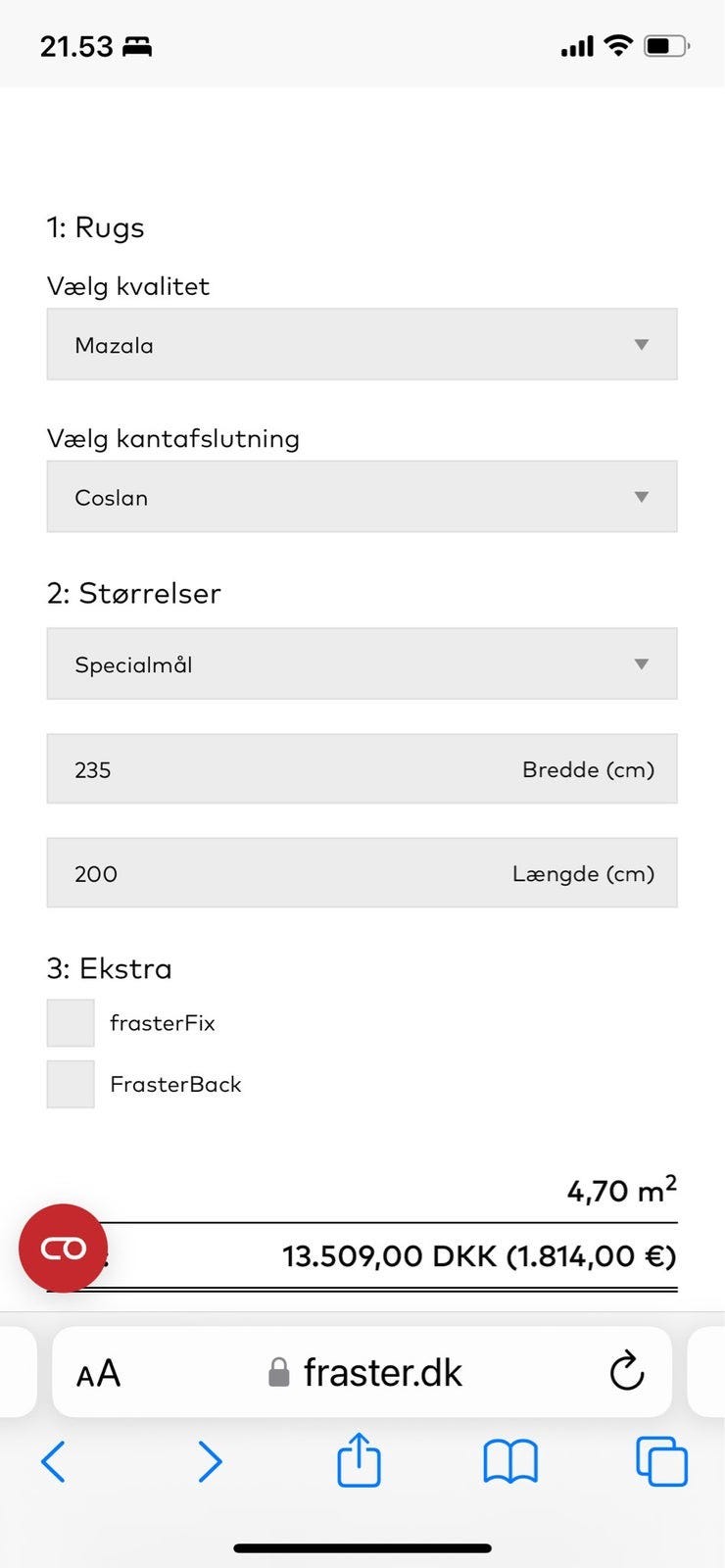The width and height of the screenshot is (725, 1568).
Task: Tap the lock icon beside fraster.dk
Action: [279, 1373]
